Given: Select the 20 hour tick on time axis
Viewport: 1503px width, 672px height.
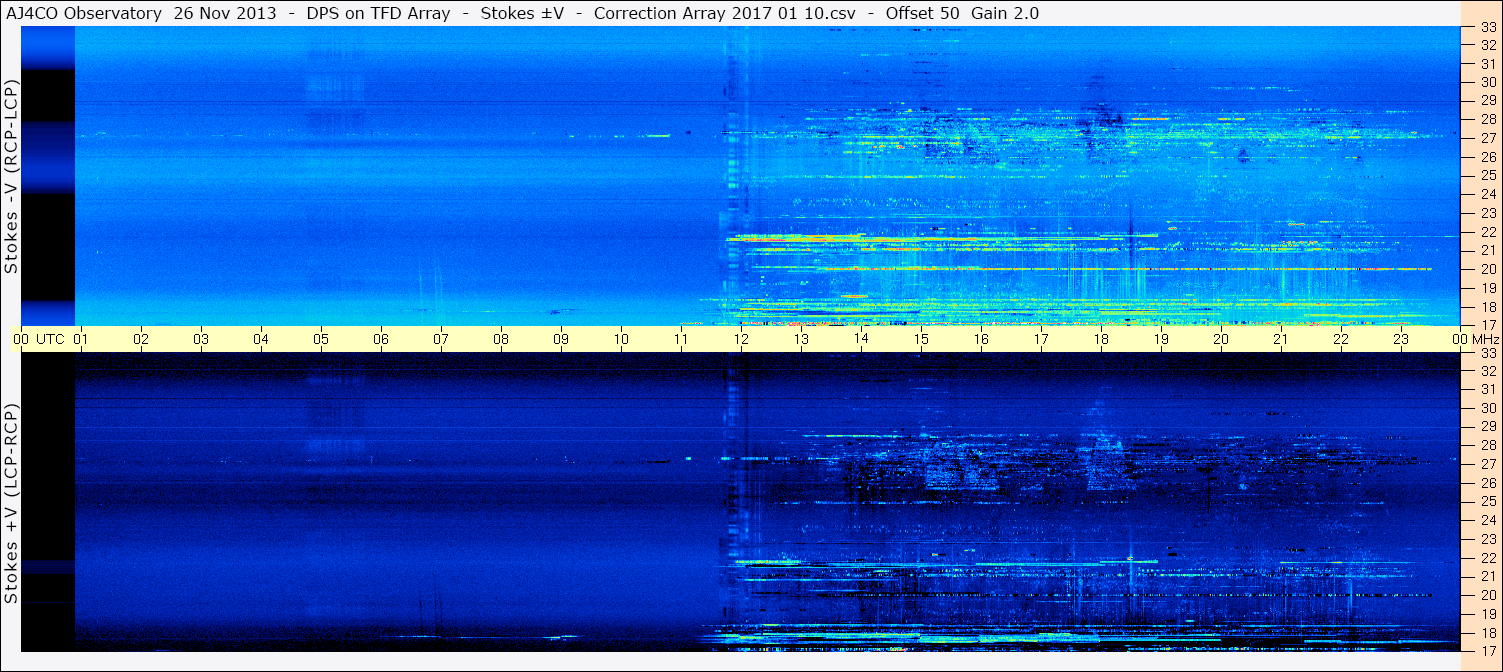Looking at the screenshot, I should click(x=1221, y=340).
